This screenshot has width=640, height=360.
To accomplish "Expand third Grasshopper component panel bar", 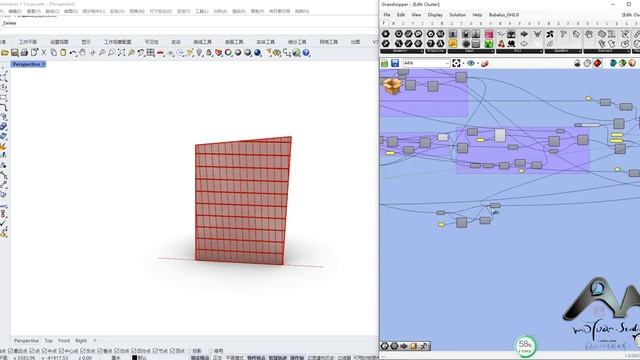I will (x=471, y=51).
